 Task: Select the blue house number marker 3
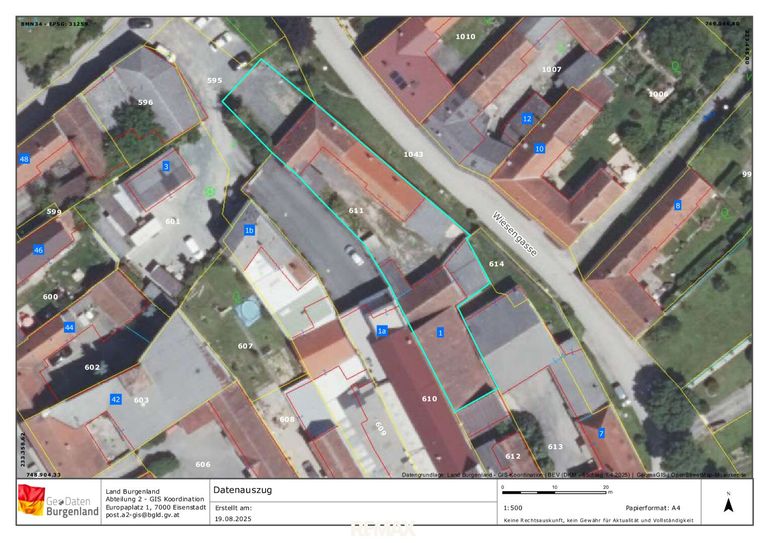pyautogui.click(x=166, y=166)
